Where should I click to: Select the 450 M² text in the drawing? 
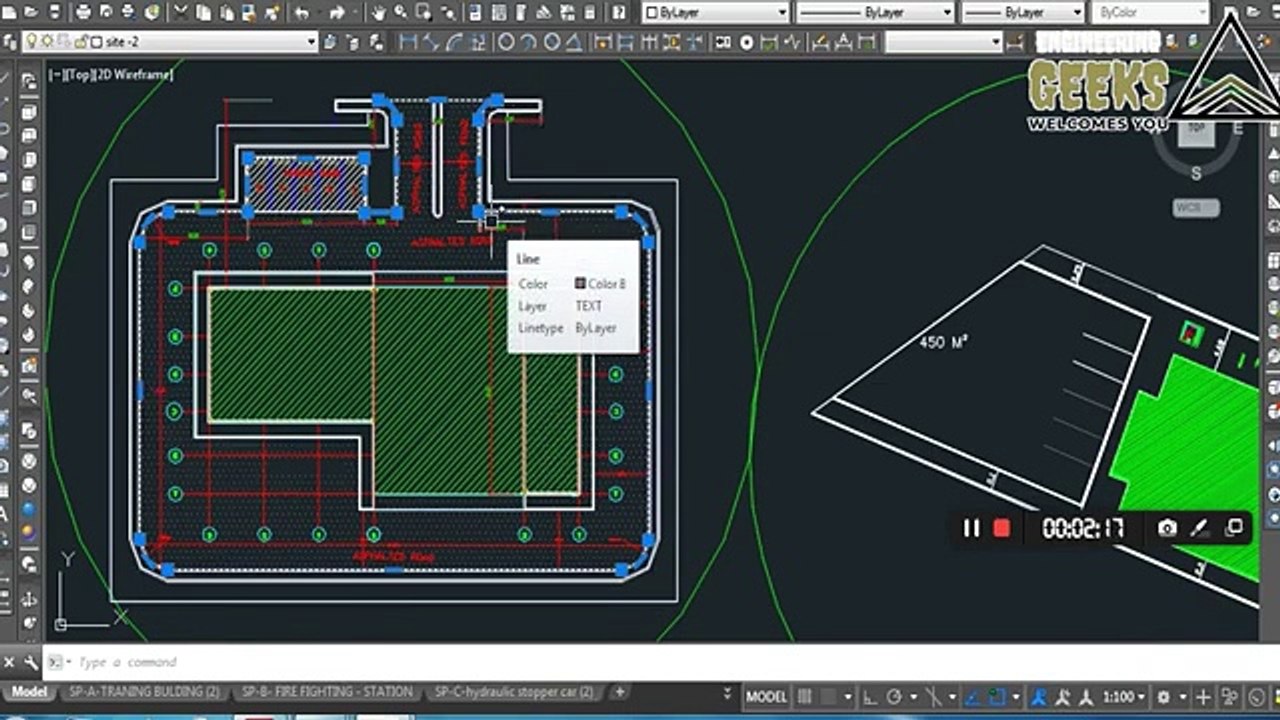pyautogui.click(x=943, y=342)
